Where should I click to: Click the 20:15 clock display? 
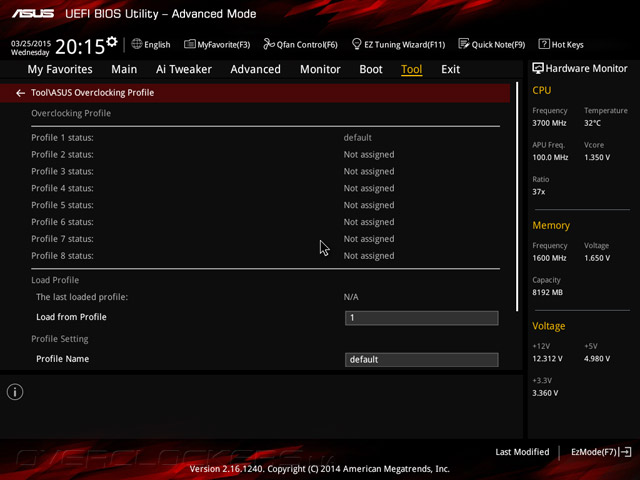(x=80, y=47)
